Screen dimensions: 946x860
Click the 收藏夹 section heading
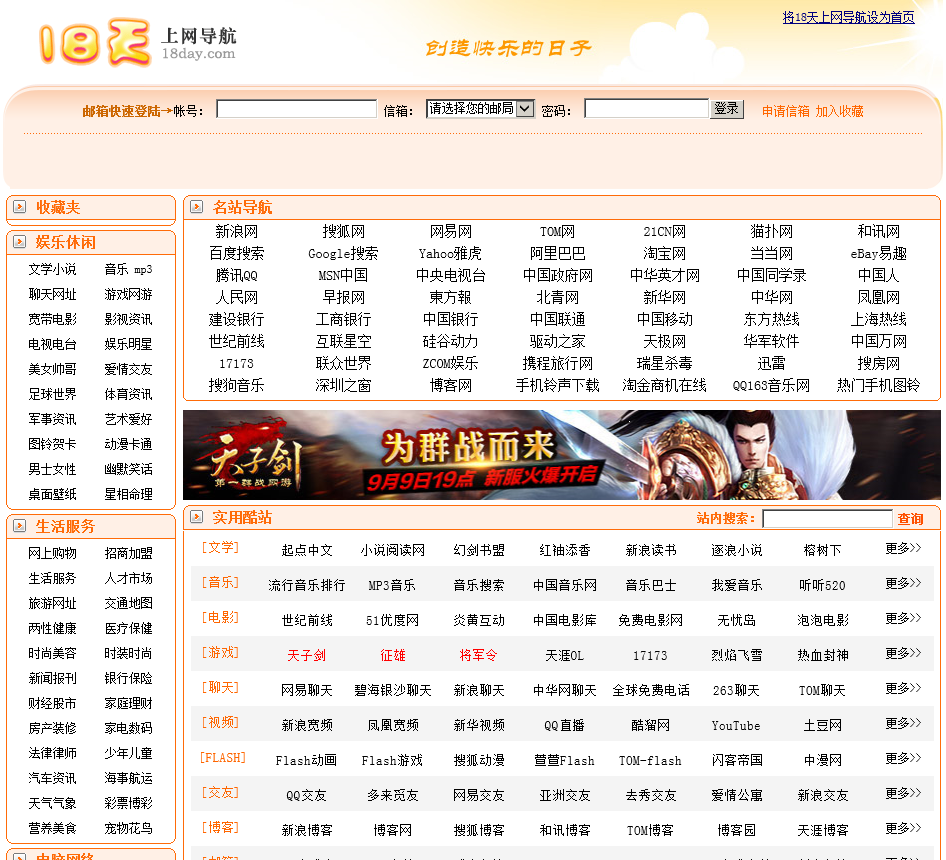58,208
